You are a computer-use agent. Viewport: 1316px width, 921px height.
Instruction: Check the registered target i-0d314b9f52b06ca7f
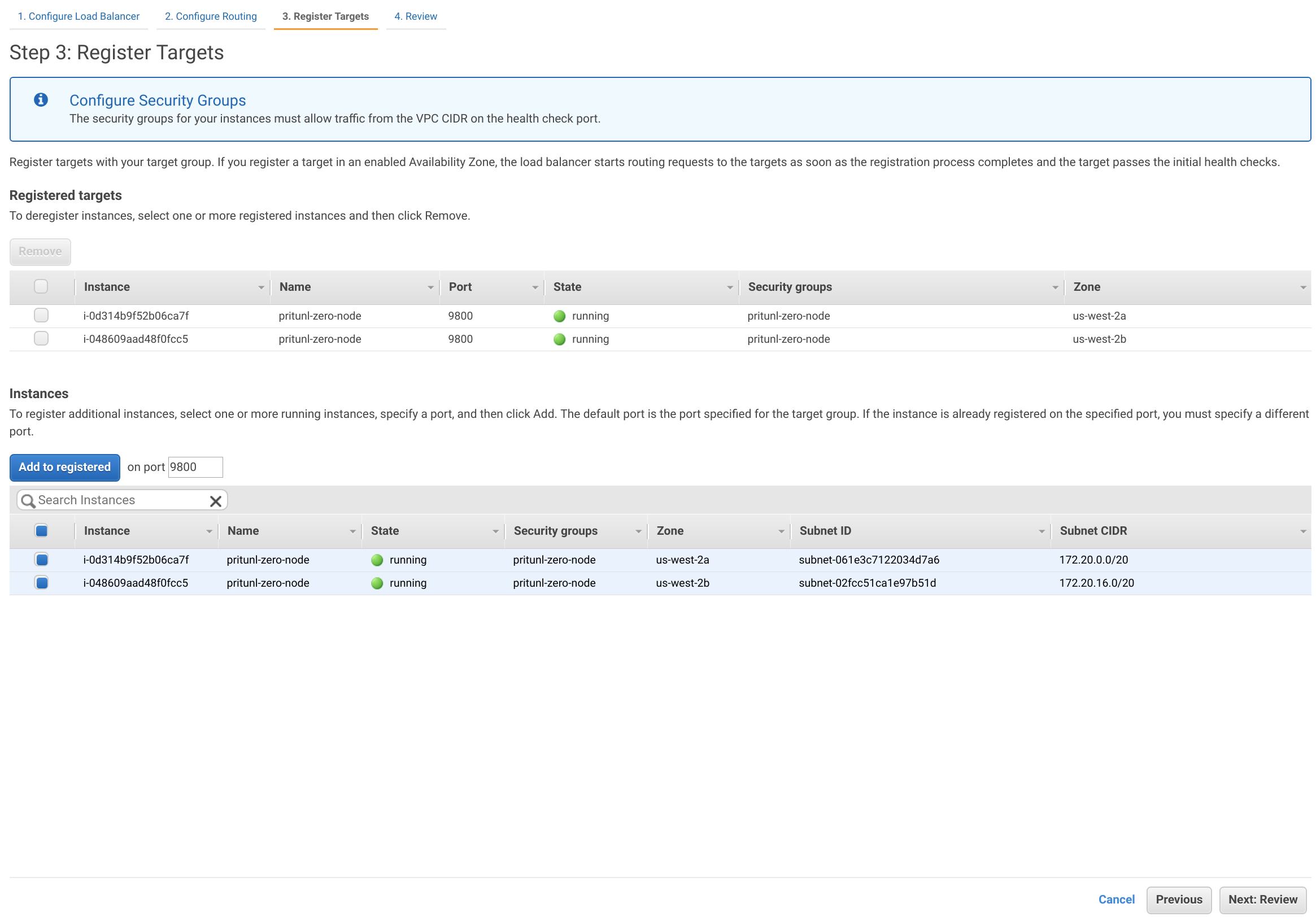point(41,315)
